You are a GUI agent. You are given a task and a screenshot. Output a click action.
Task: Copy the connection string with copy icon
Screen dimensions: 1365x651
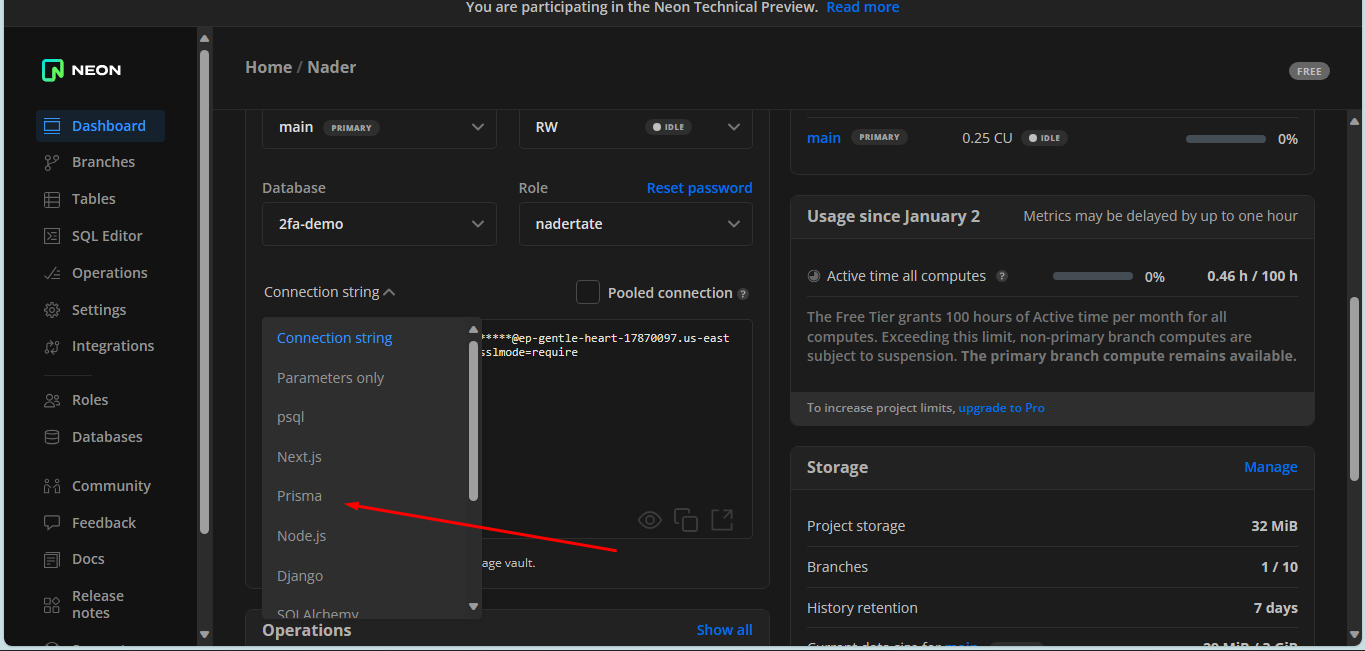[x=686, y=519]
